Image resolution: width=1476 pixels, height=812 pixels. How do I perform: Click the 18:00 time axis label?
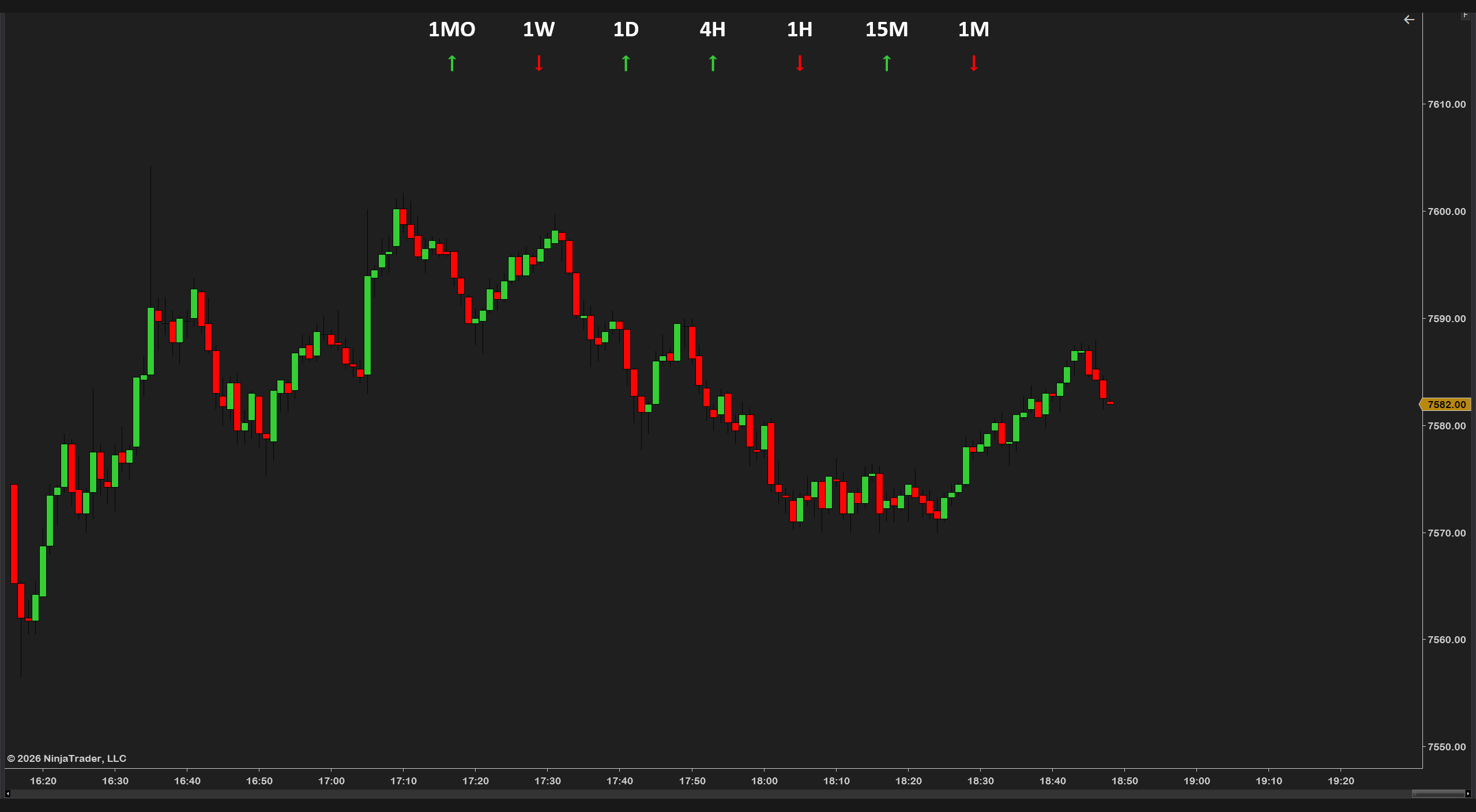pyautogui.click(x=765, y=781)
